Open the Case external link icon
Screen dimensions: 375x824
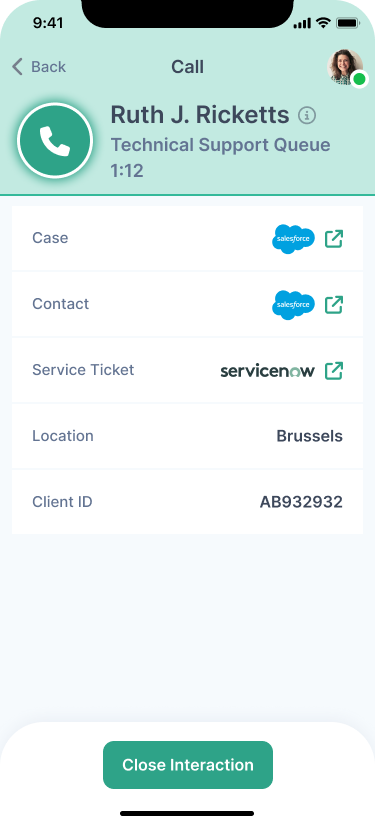pos(334,239)
